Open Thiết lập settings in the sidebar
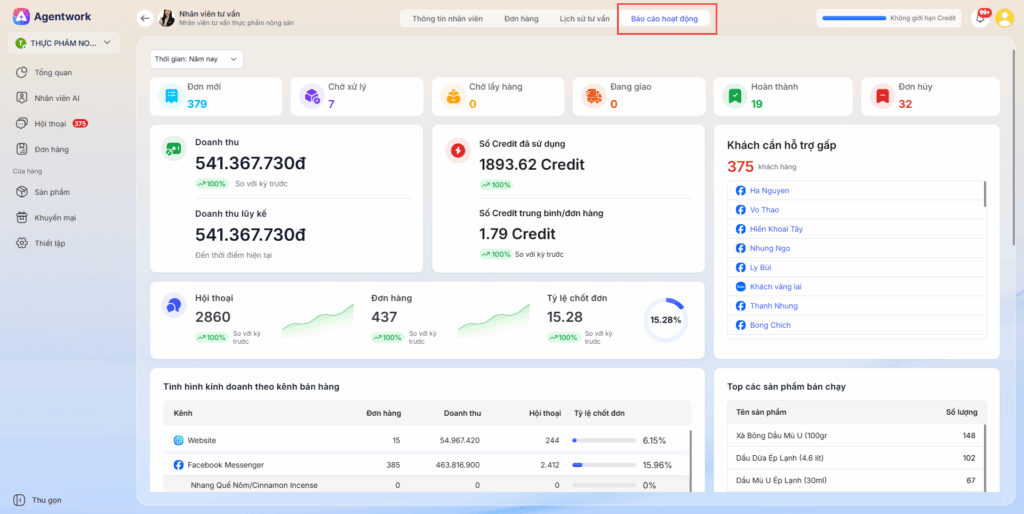Screen dimensions: 1024x514 (x=49, y=243)
